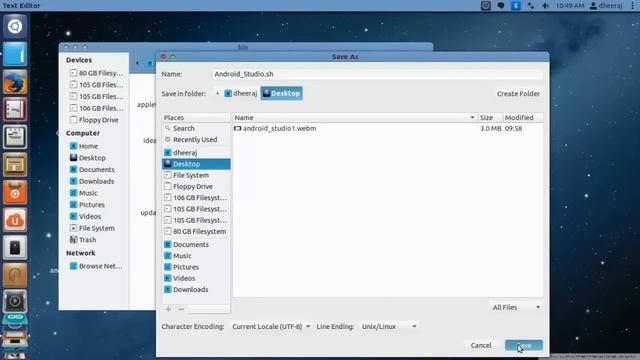The height and width of the screenshot is (360, 640).
Task: Click Create Folder in Save As dialog
Action: [x=518, y=93]
